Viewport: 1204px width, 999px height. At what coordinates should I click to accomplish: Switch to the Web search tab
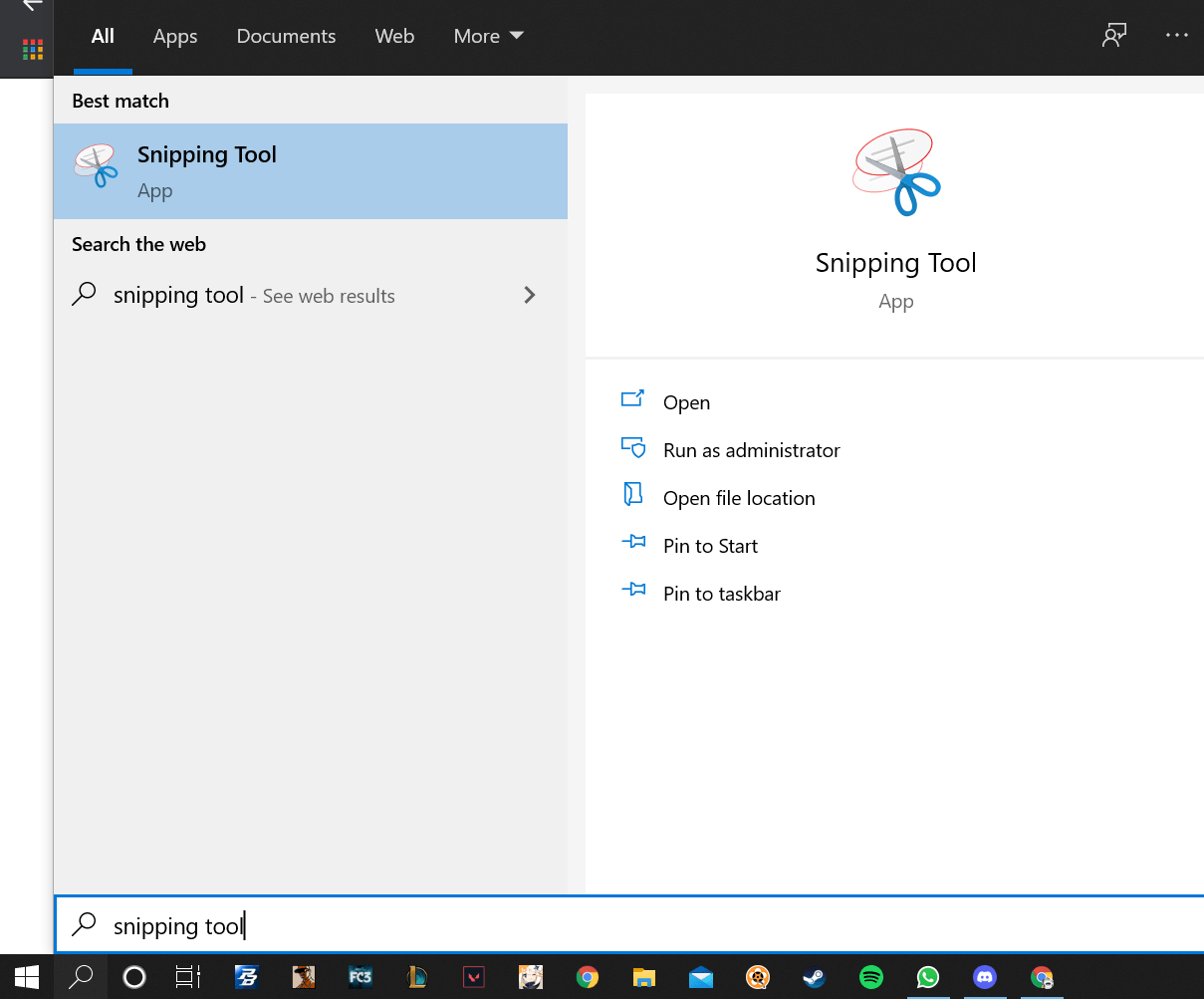point(394,37)
